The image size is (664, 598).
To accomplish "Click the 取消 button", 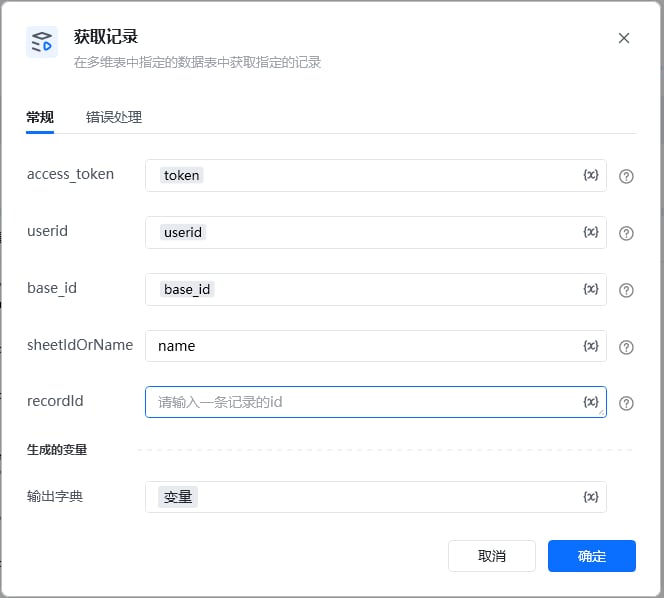I will [x=492, y=556].
